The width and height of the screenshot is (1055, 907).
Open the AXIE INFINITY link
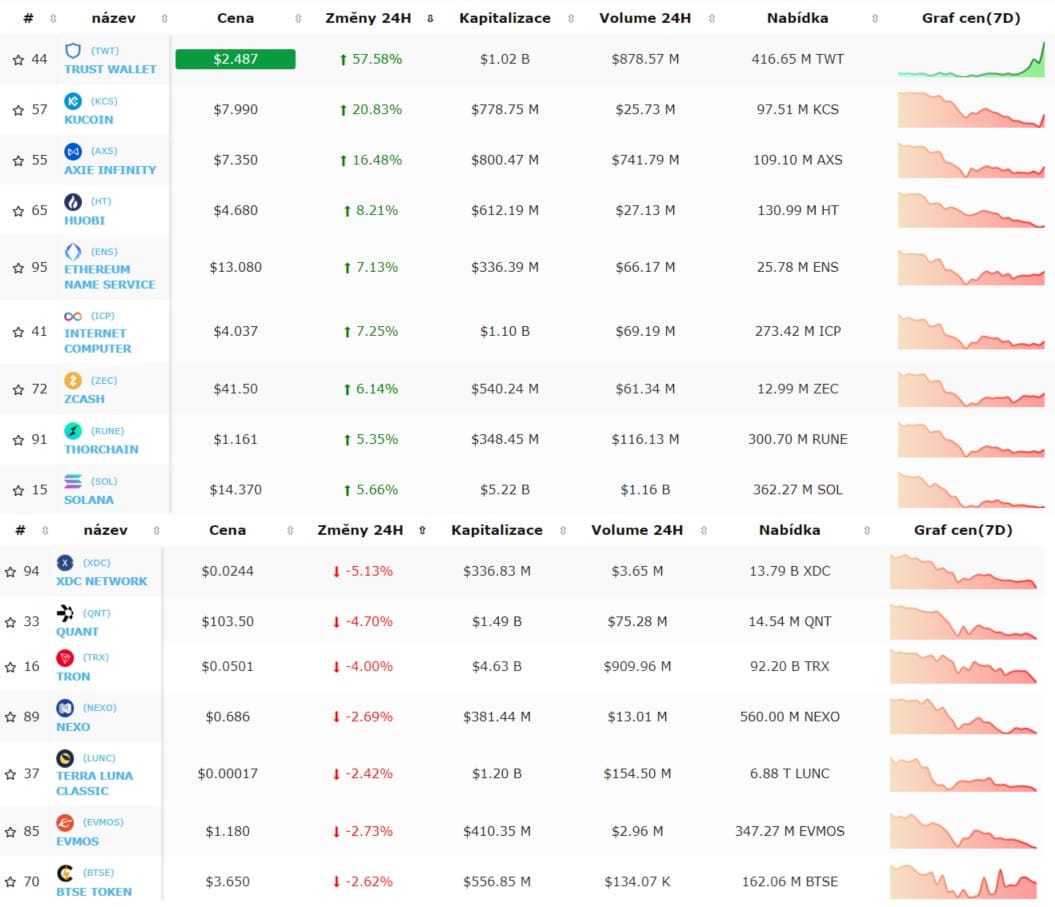click(x=110, y=170)
